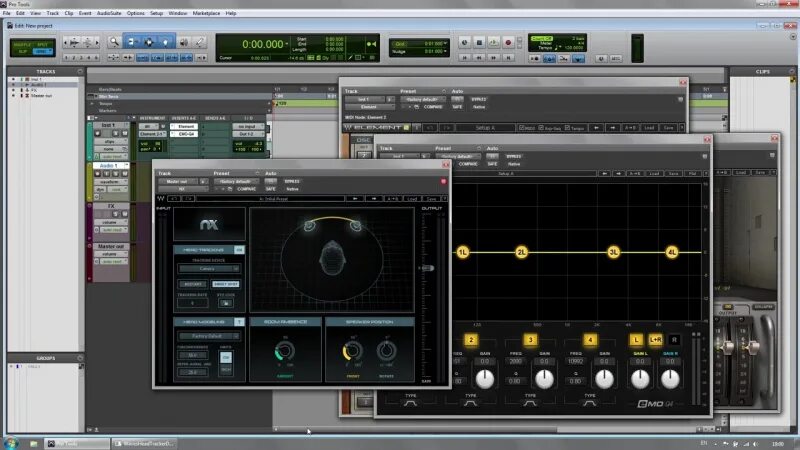The width and height of the screenshot is (800, 450).
Task: Toggle the MIDI Merge button
Action: pyautogui.click(x=564, y=59)
